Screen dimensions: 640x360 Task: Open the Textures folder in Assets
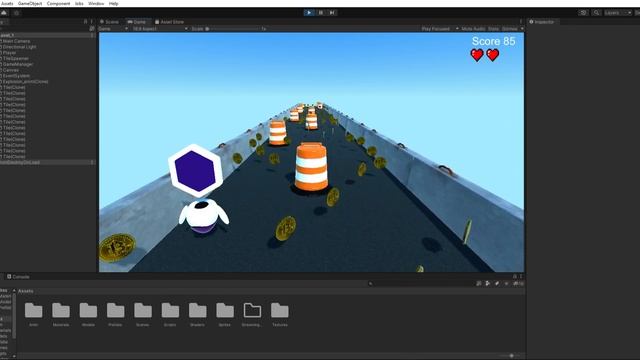[x=280, y=314]
